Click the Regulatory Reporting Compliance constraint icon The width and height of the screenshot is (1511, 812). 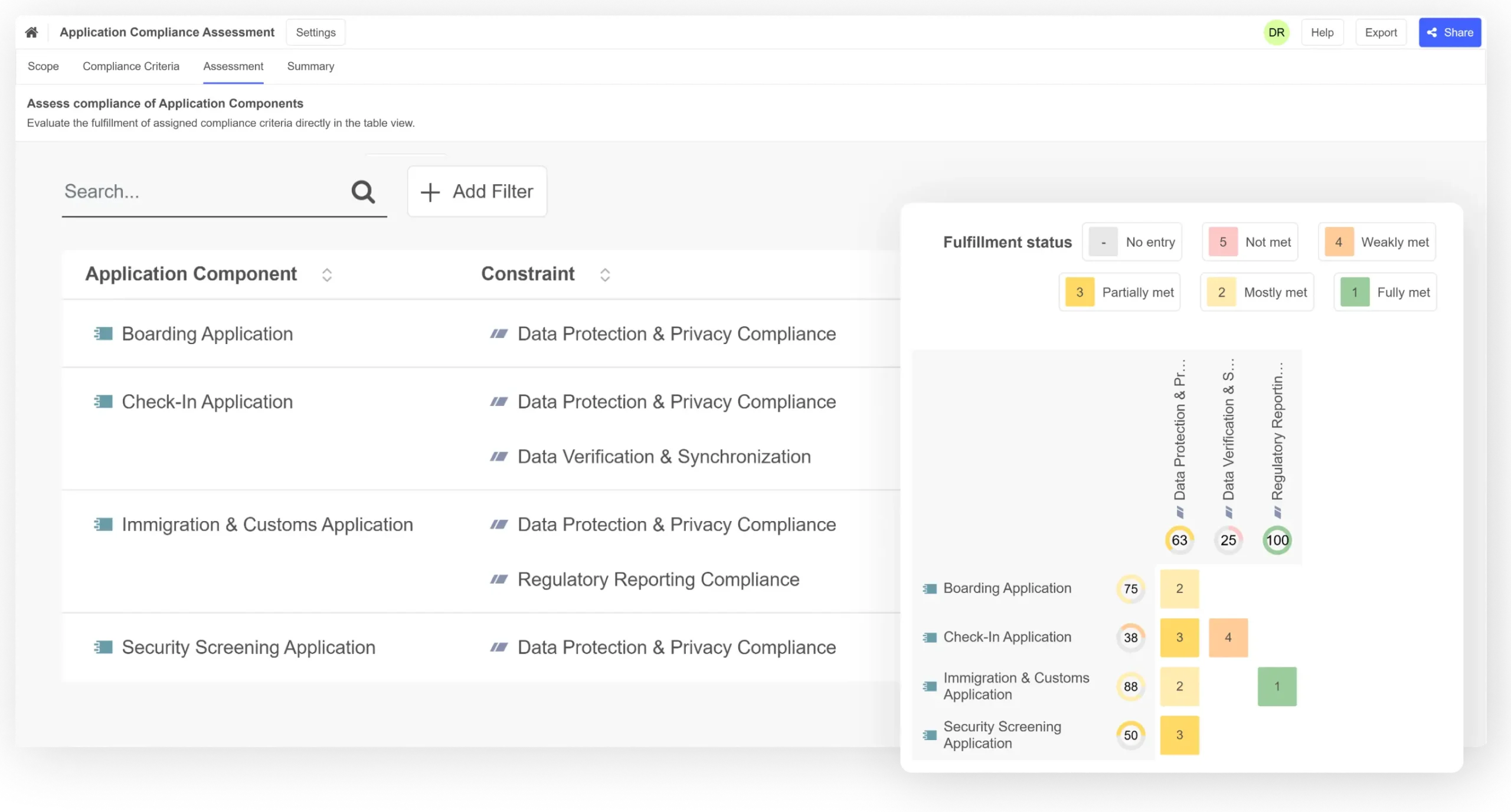(499, 579)
